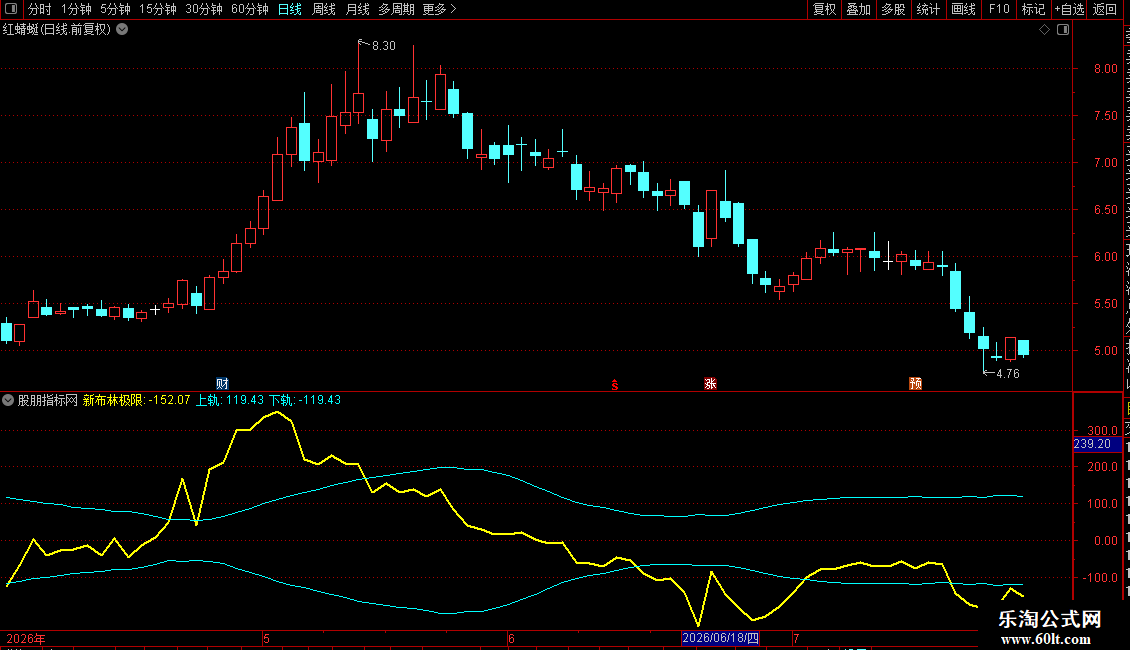Click the red $ marker on the timeline
This screenshot has height=650, width=1130.
(615, 385)
